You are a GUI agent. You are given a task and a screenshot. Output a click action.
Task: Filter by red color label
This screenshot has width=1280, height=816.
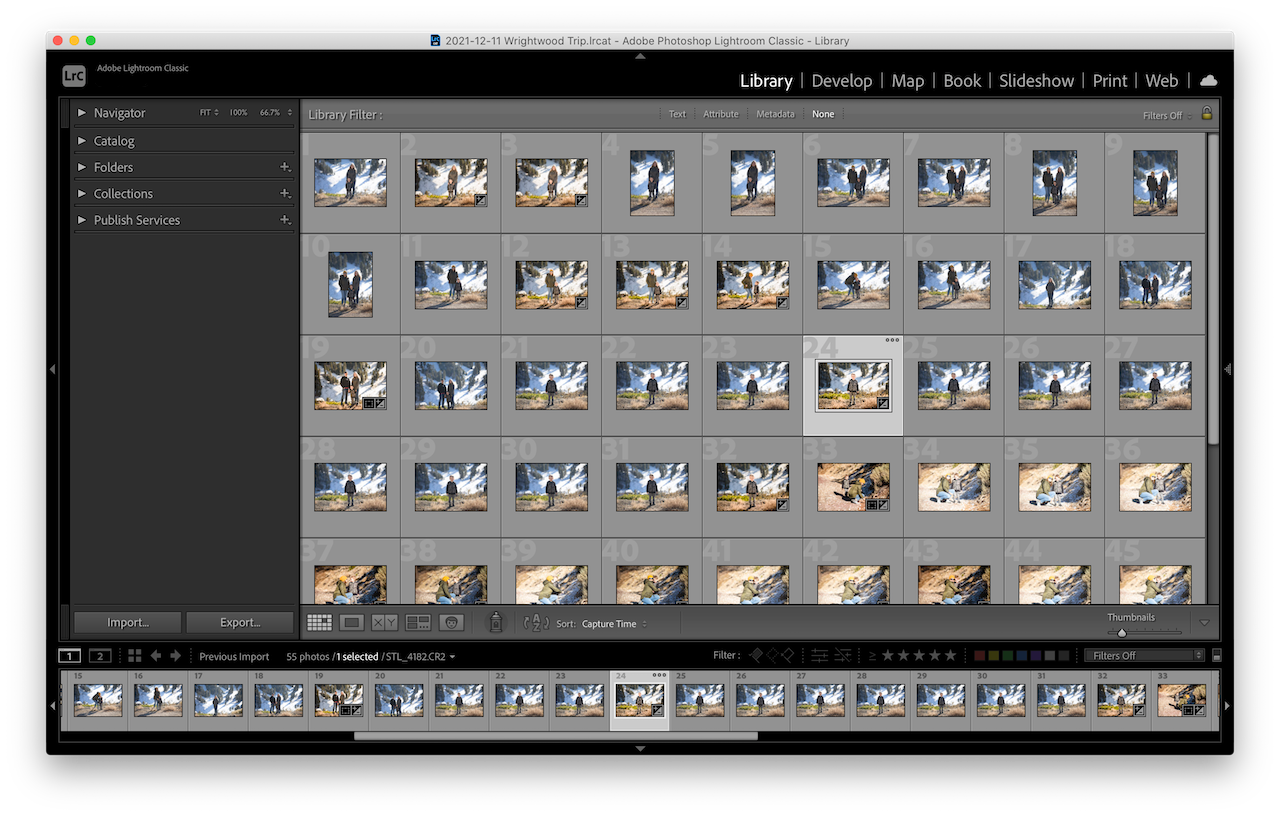tap(980, 656)
